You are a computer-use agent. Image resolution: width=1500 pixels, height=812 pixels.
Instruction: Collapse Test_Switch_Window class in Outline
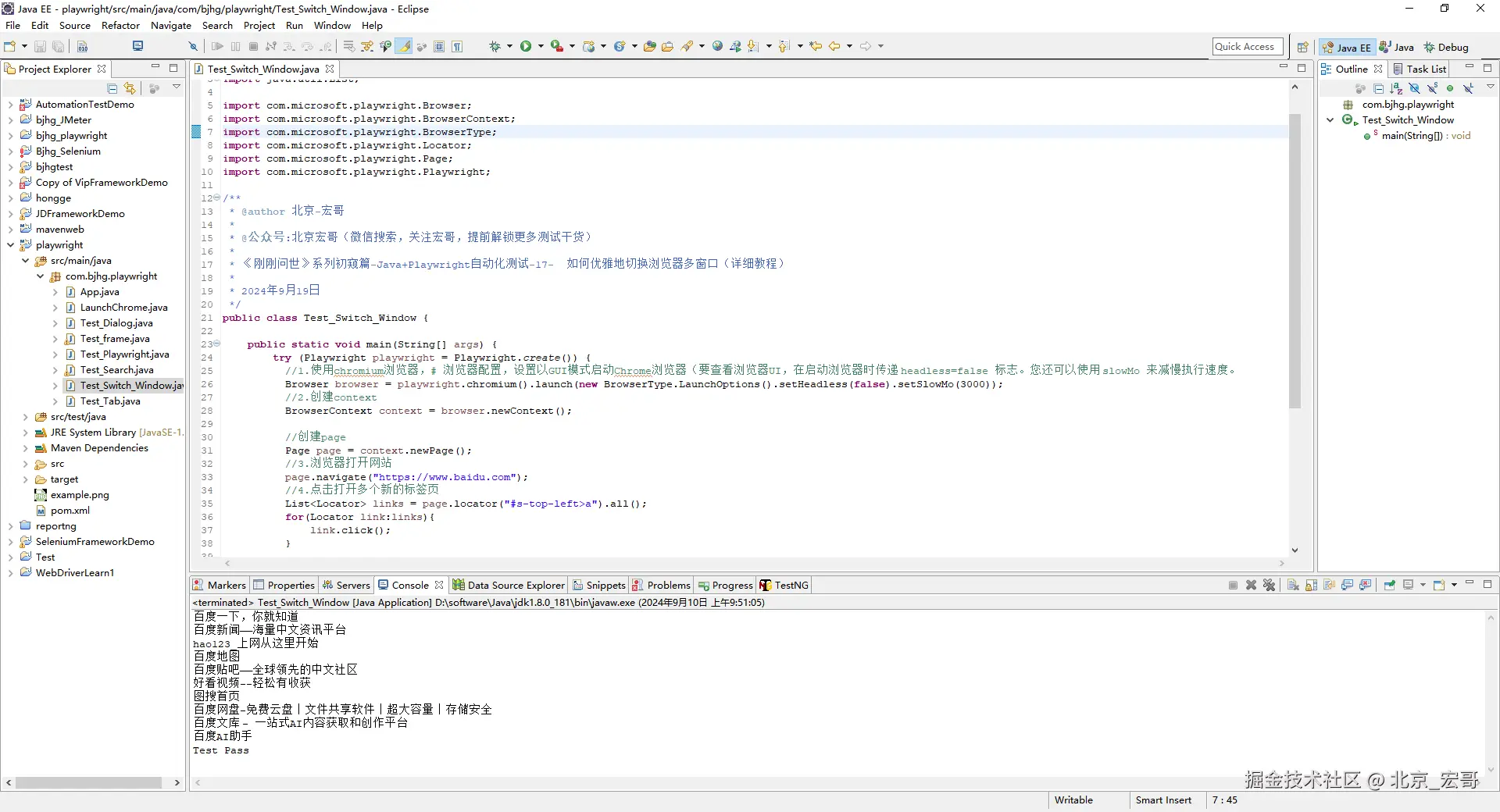coord(1330,120)
